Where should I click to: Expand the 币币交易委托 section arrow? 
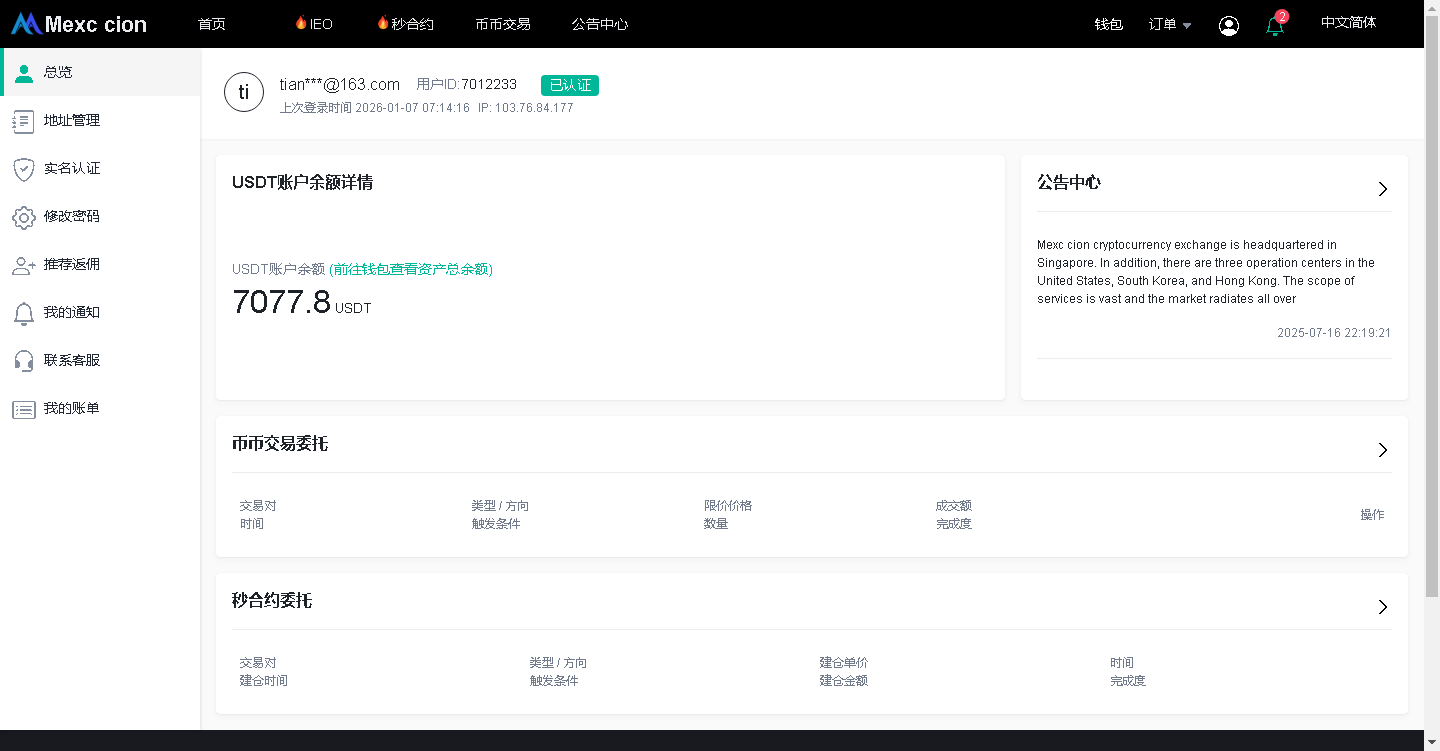pos(1382,450)
